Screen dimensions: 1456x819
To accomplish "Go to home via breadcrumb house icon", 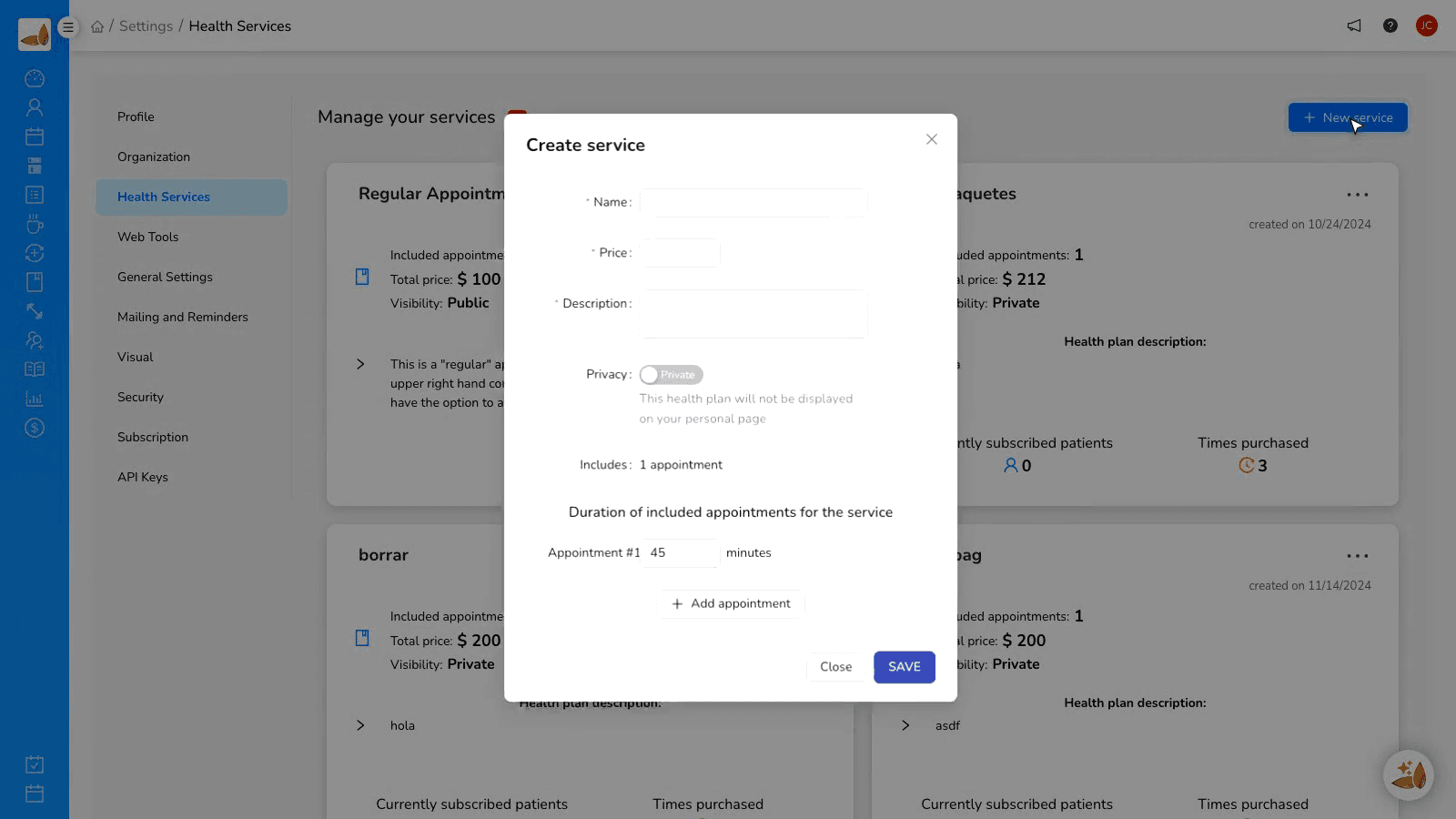I will tap(97, 26).
